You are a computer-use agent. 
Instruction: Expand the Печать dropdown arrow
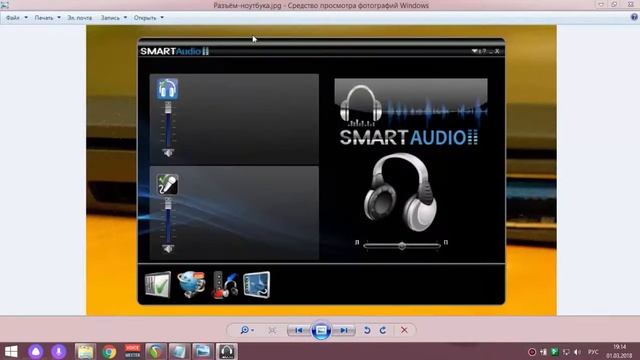59,18
